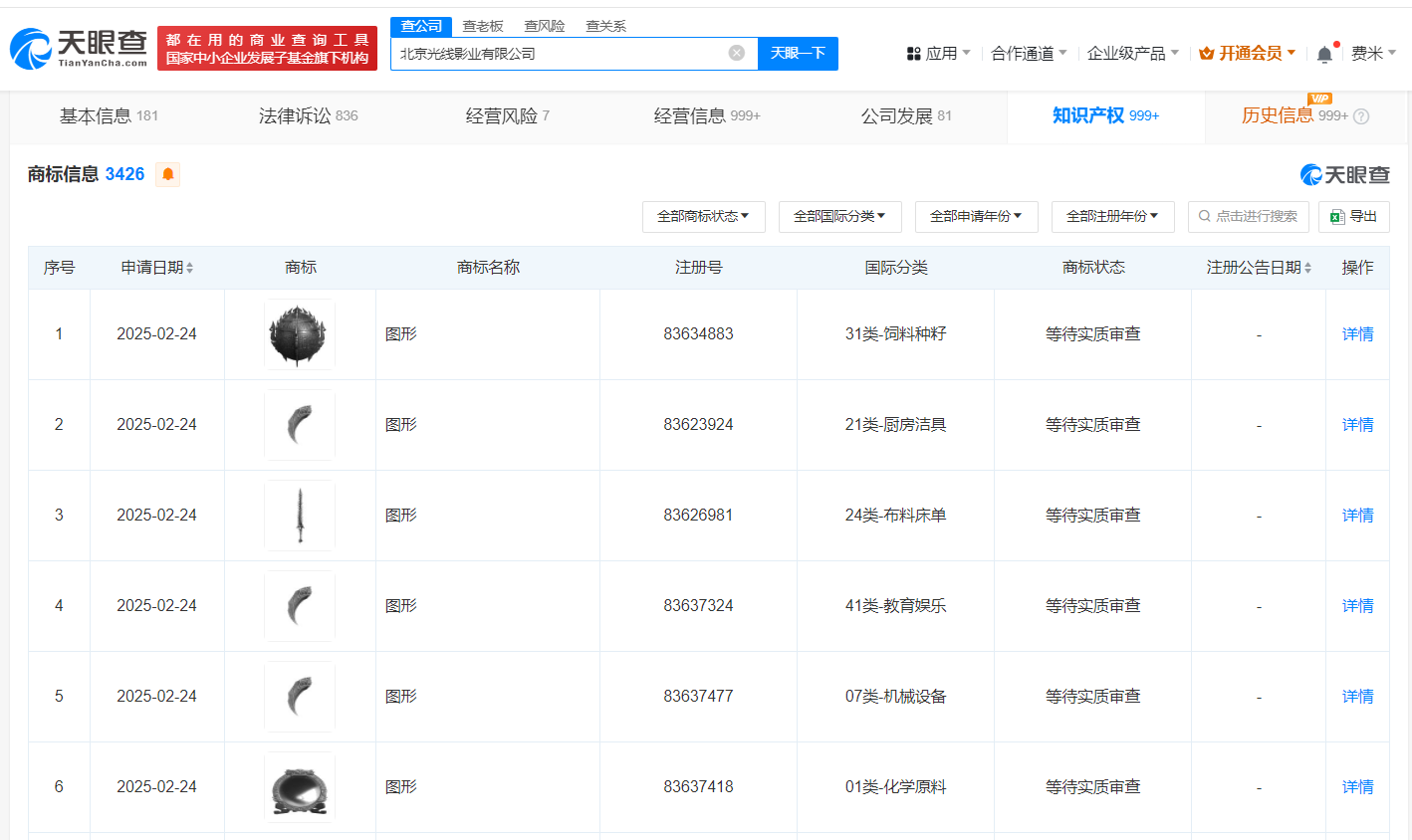Expand 全部商标状态 filter dropdown
The width and height of the screenshot is (1412, 840).
click(704, 216)
